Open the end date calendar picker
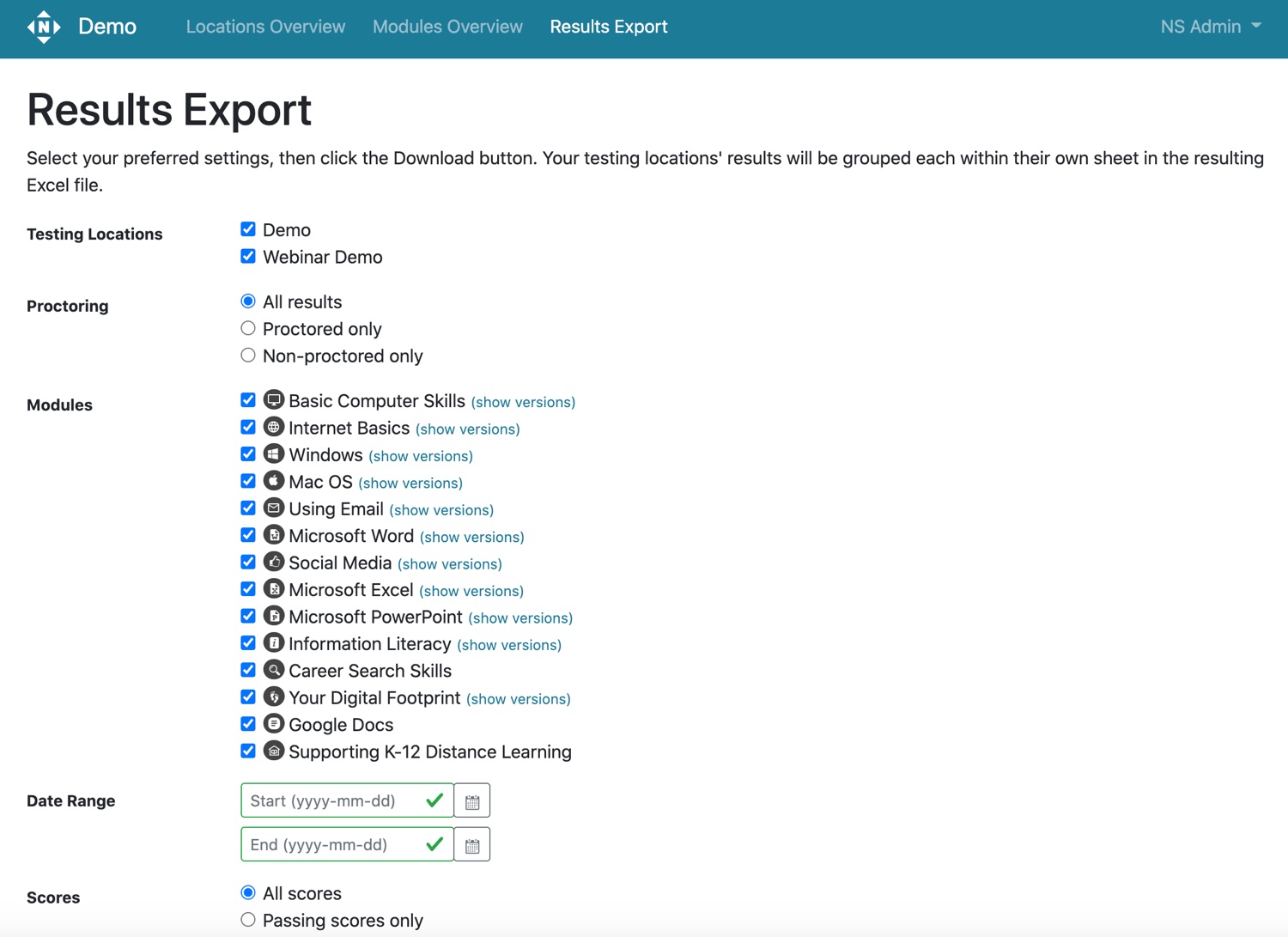1288x937 pixels. tap(472, 845)
